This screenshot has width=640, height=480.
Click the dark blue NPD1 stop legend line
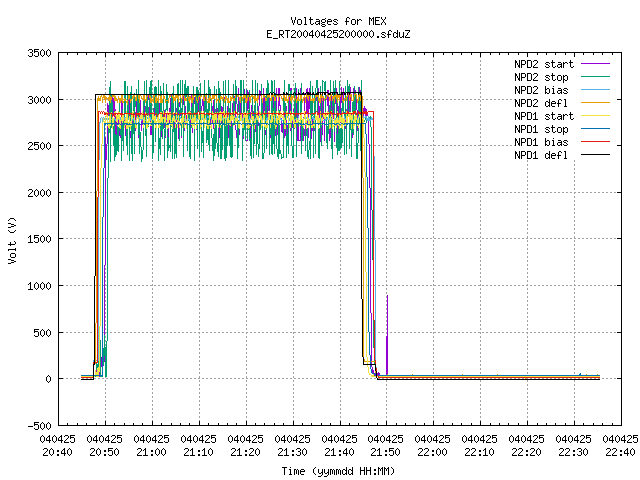tap(595, 129)
